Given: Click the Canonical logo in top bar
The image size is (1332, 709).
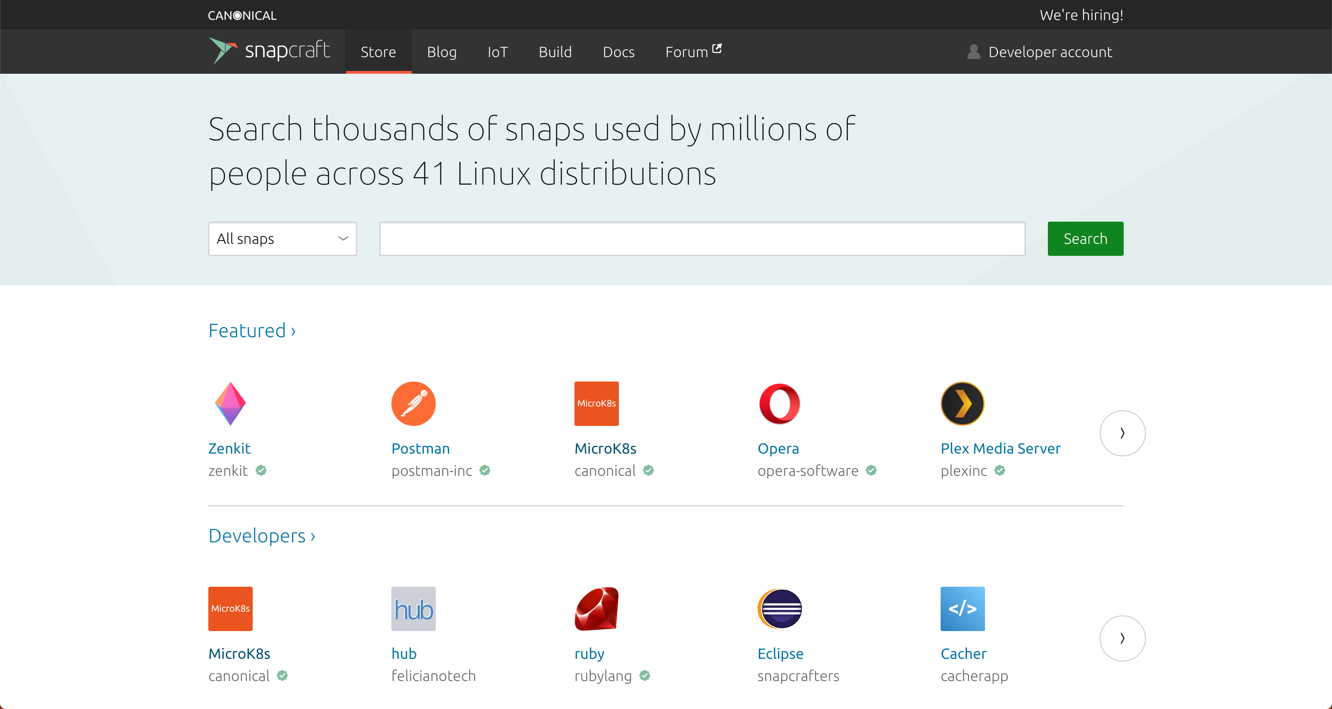Looking at the screenshot, I should point(242,15).
